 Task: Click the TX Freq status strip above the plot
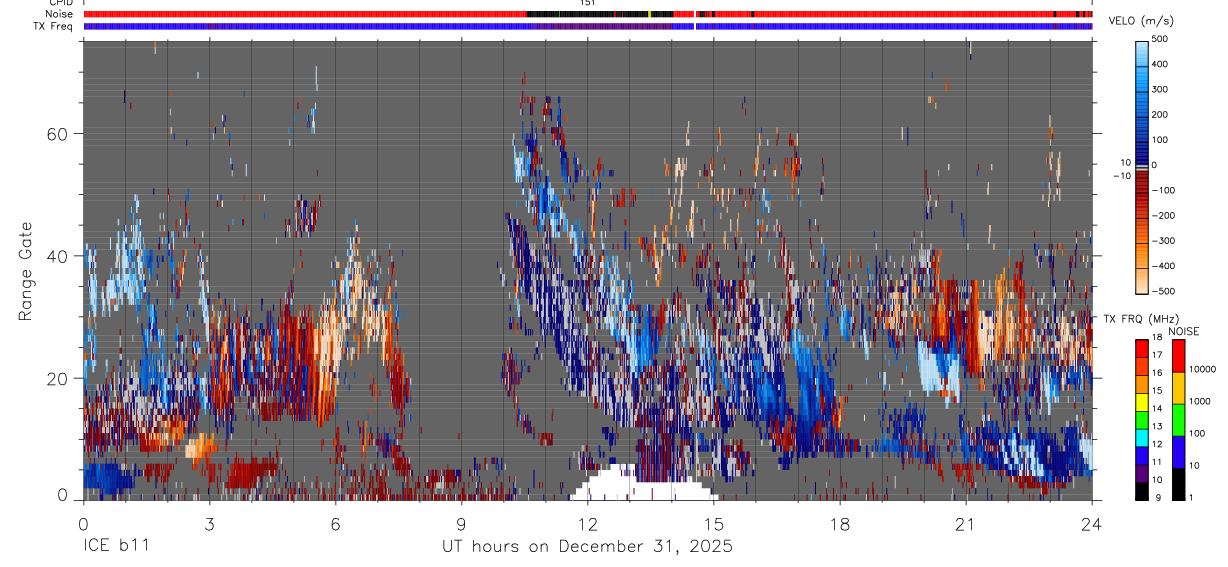click(587, 26)
